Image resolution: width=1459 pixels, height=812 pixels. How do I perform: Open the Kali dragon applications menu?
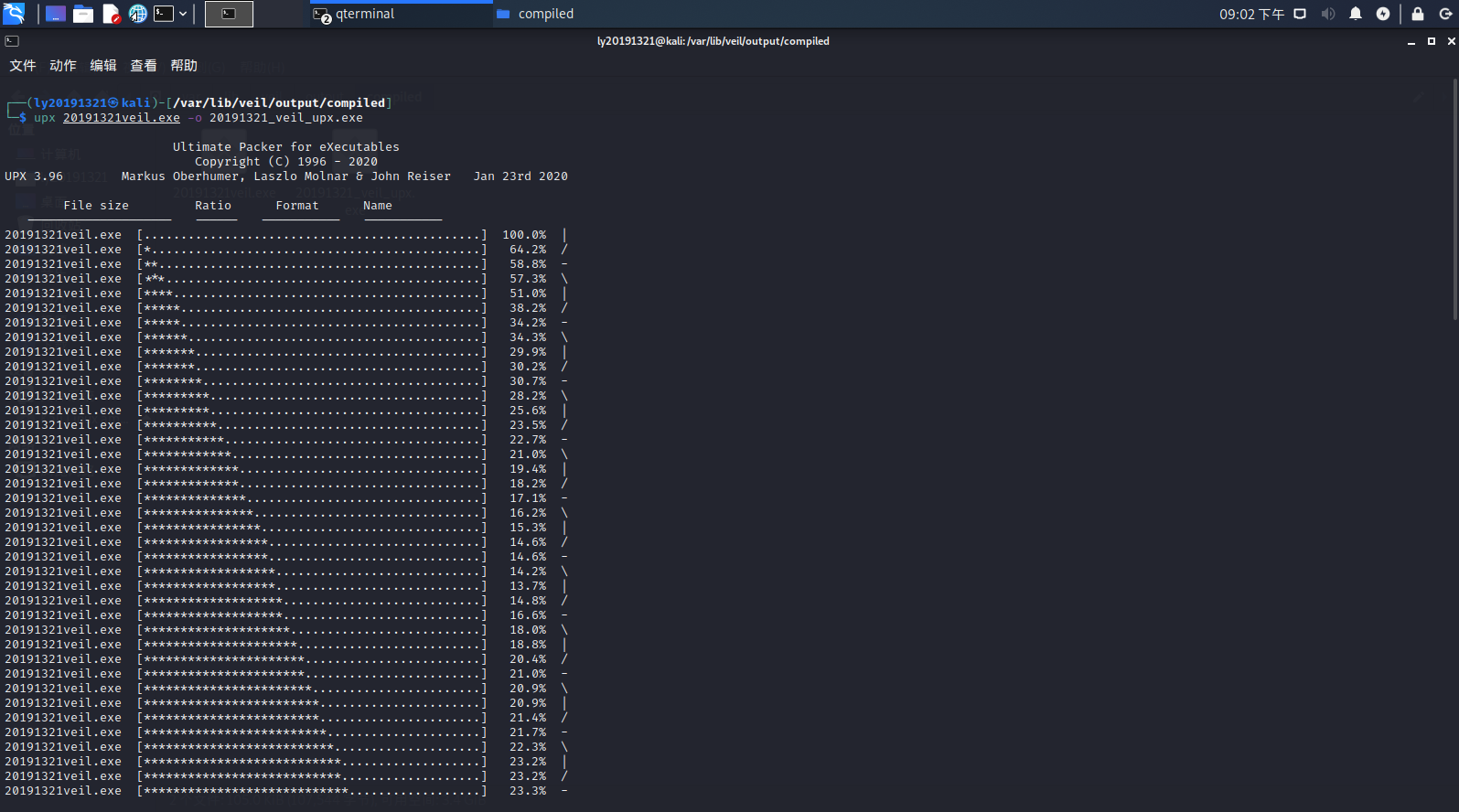(x=14, y=14)
